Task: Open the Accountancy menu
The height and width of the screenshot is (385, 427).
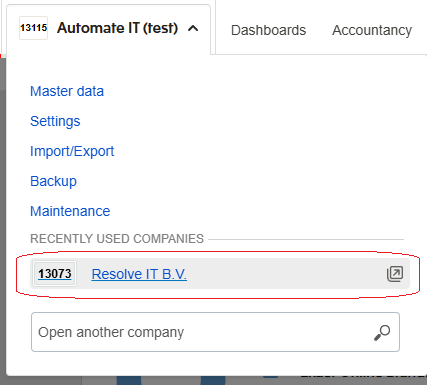Action: [x=372, y=30]
